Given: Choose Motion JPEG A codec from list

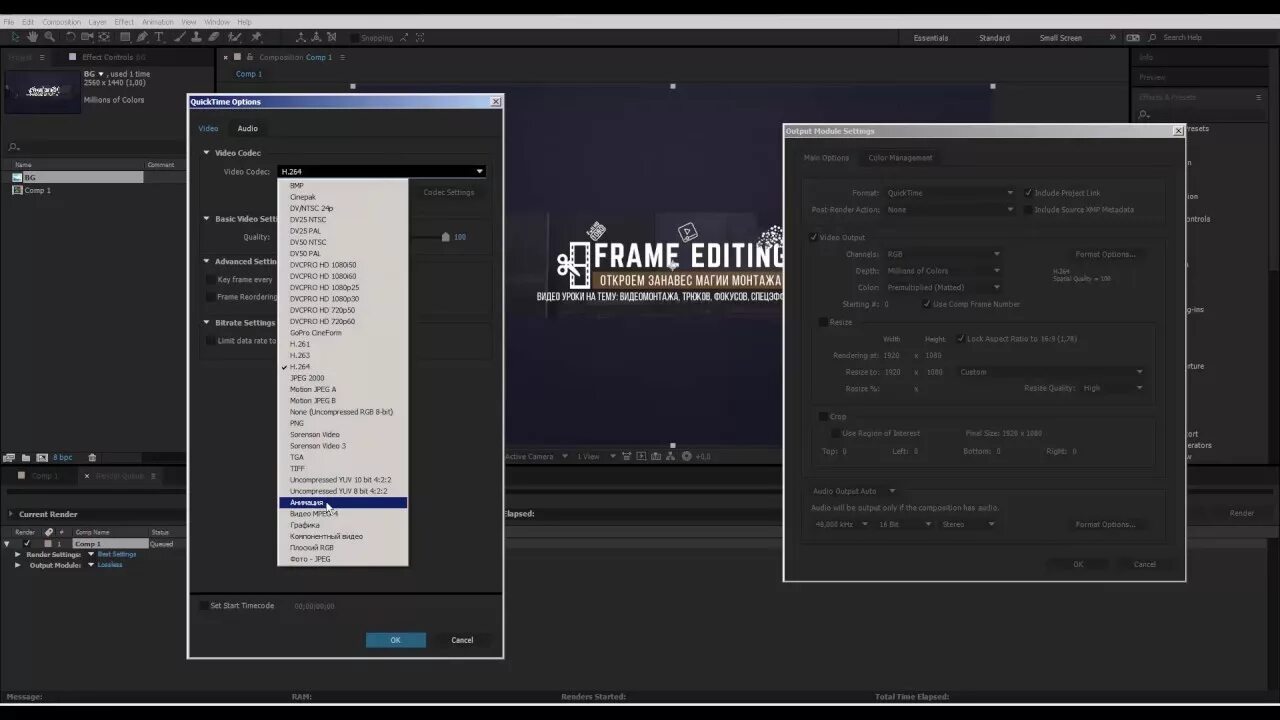Looking at the screenshot, I should click(343, 389).
